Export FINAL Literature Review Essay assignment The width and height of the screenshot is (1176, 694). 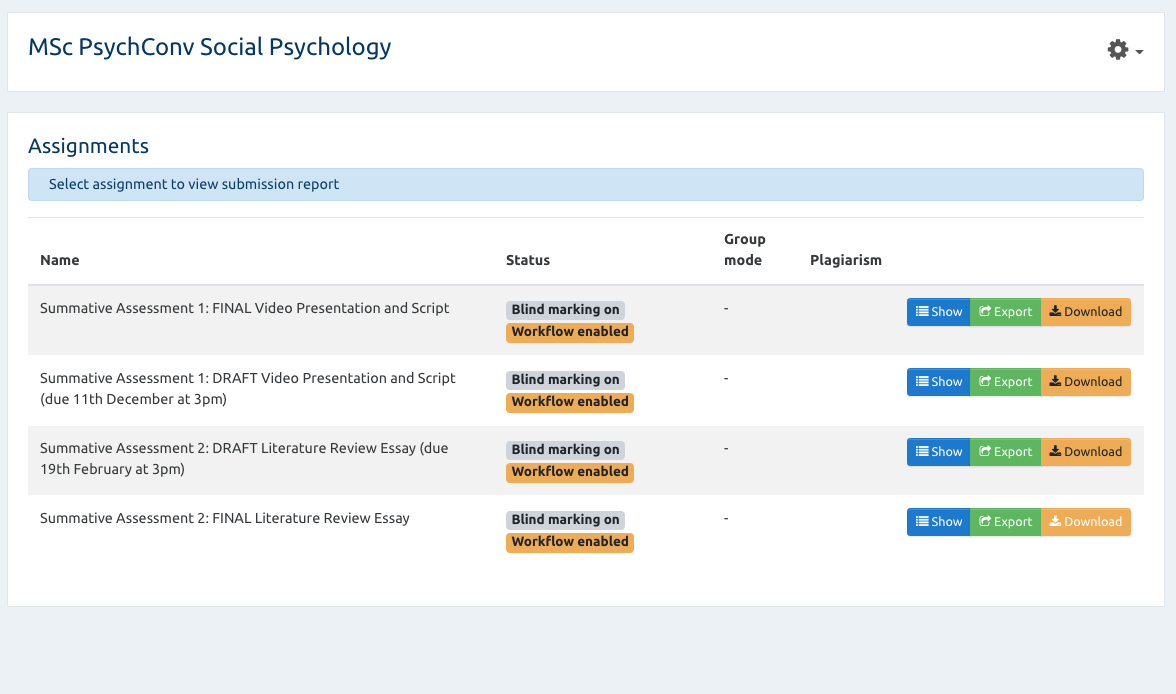1005,522
